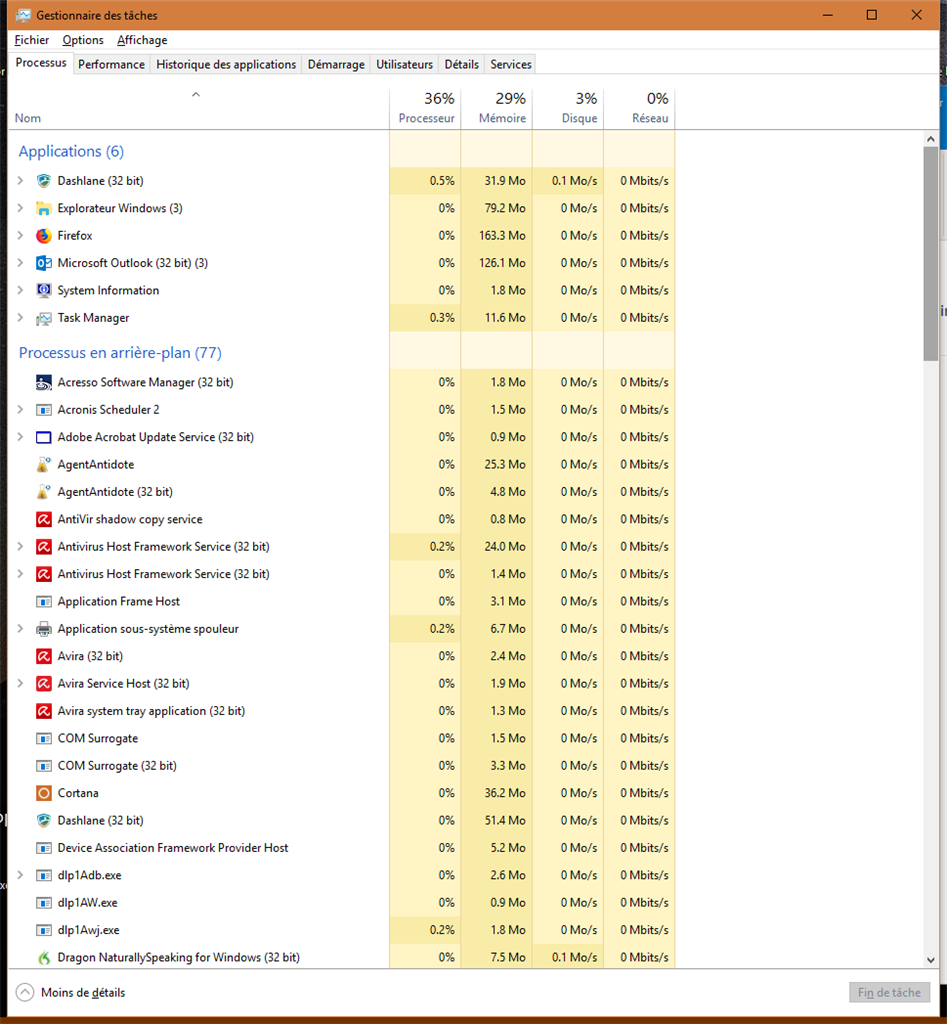Sort by the Processeur column header
This screenshot has width=947, height=1024.
coord(425,108)
